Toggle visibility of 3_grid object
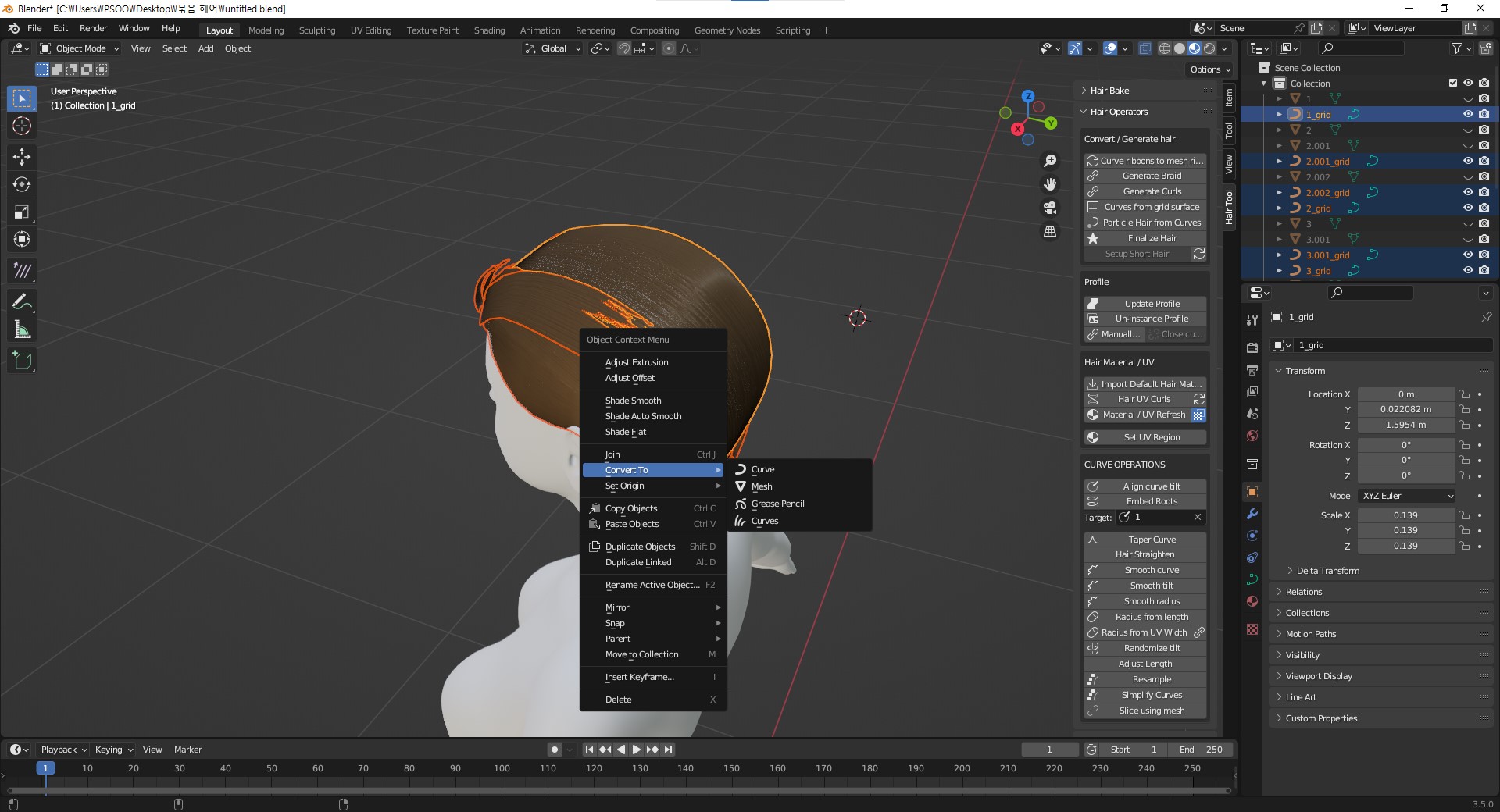Viewport: 1500px width, 812px height. (x=1468, y=271)
